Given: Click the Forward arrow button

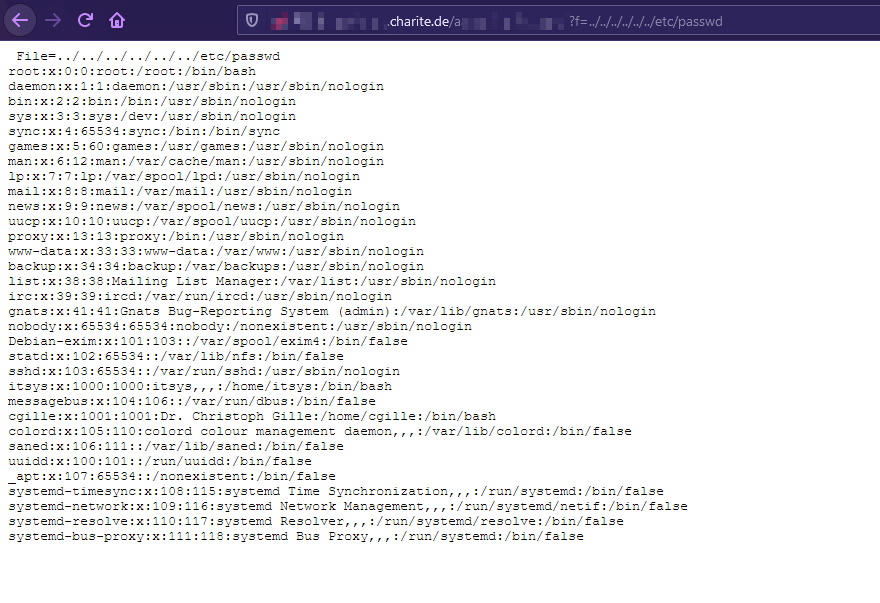Looking at the screenshot, I should point(53,21).
